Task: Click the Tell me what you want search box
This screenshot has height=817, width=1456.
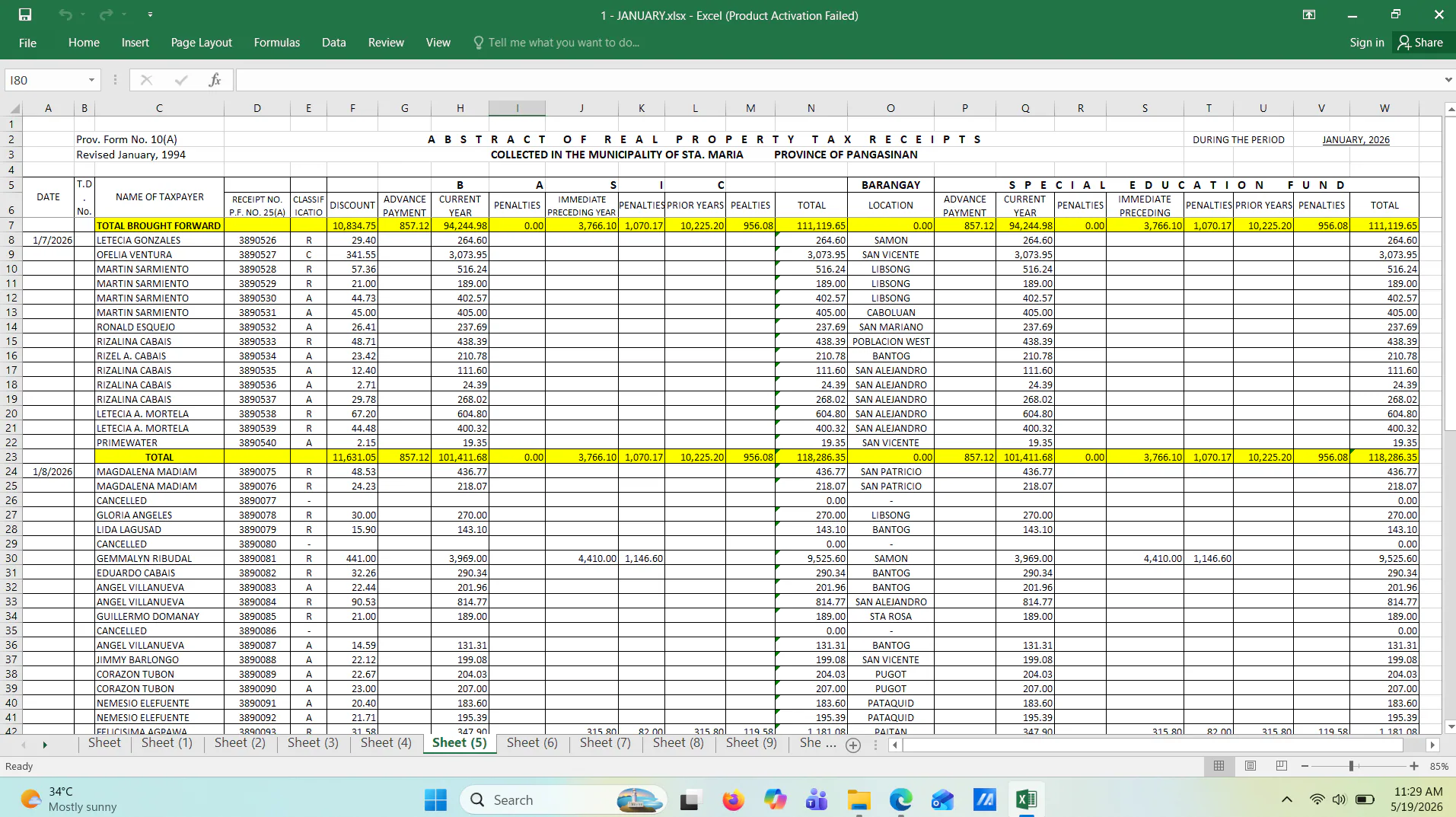Action: pyautogui.click(x=563, y=43)
